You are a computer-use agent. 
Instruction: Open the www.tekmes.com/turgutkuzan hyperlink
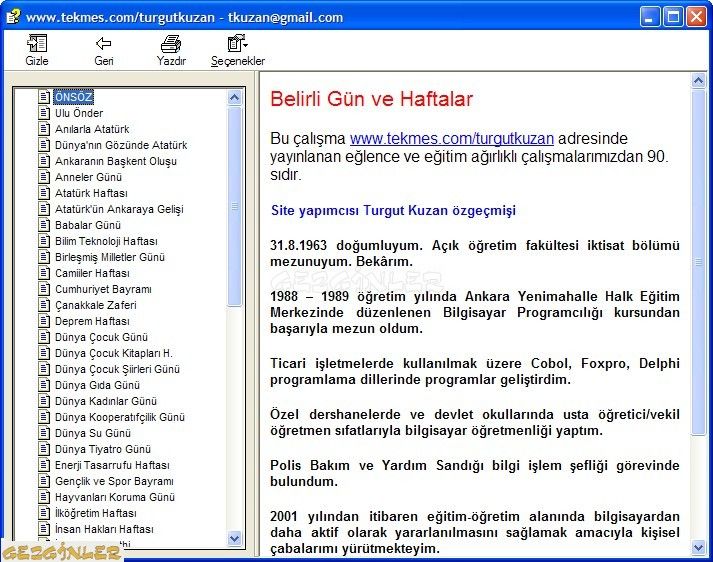coord(452,138)
